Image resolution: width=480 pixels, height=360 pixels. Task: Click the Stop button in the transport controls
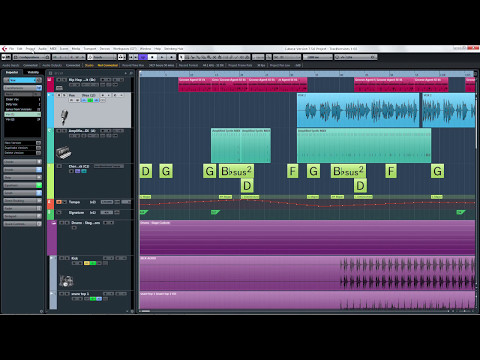(152, 57)
